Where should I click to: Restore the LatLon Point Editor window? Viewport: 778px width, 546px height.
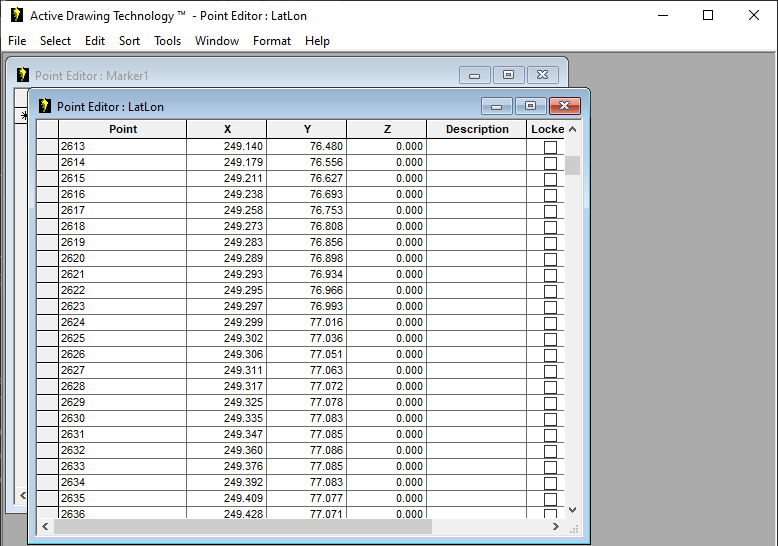[531, 106]
